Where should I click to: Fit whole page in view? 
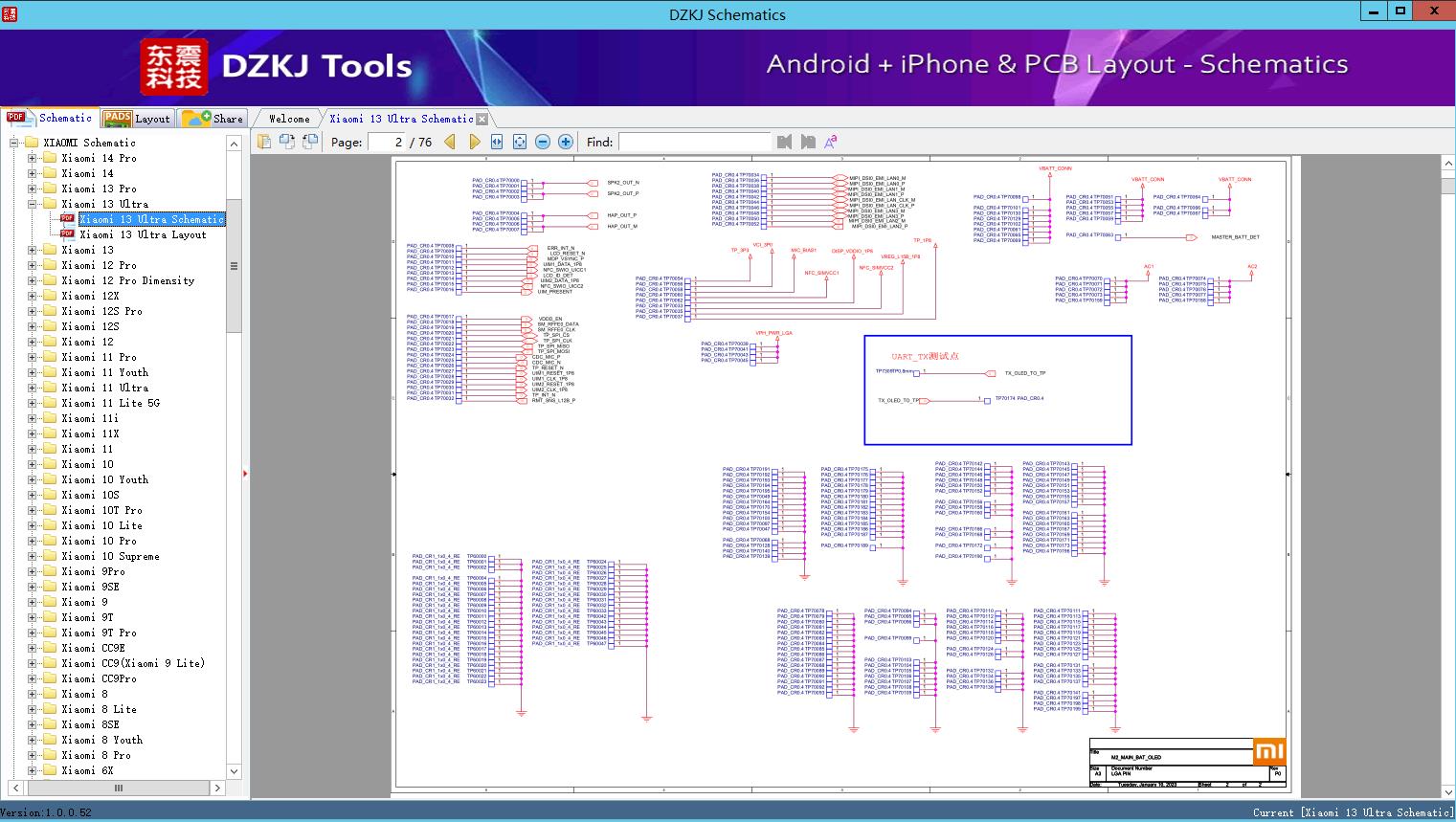(x=520, y=142)
